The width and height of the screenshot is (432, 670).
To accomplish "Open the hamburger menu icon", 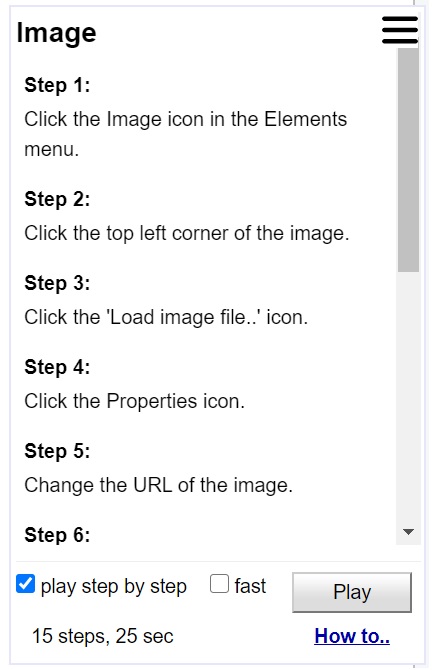I will pos(400,30).
